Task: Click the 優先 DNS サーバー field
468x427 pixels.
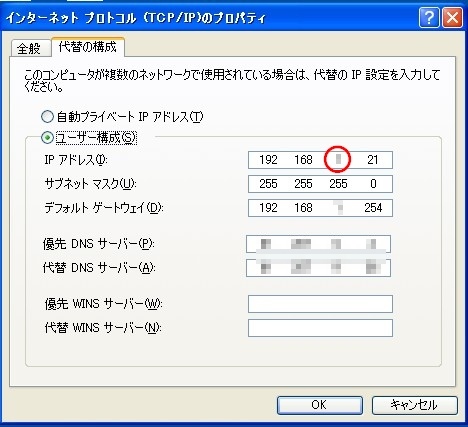Action: 318,244
